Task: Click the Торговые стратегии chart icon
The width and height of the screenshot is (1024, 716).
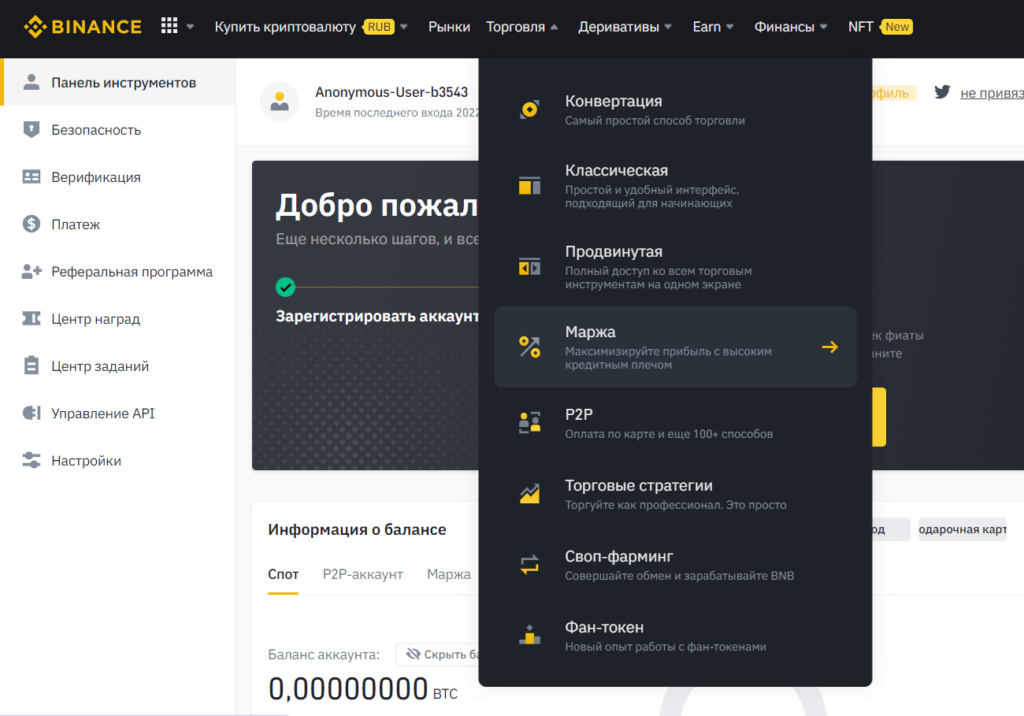Action: point(529,493)
